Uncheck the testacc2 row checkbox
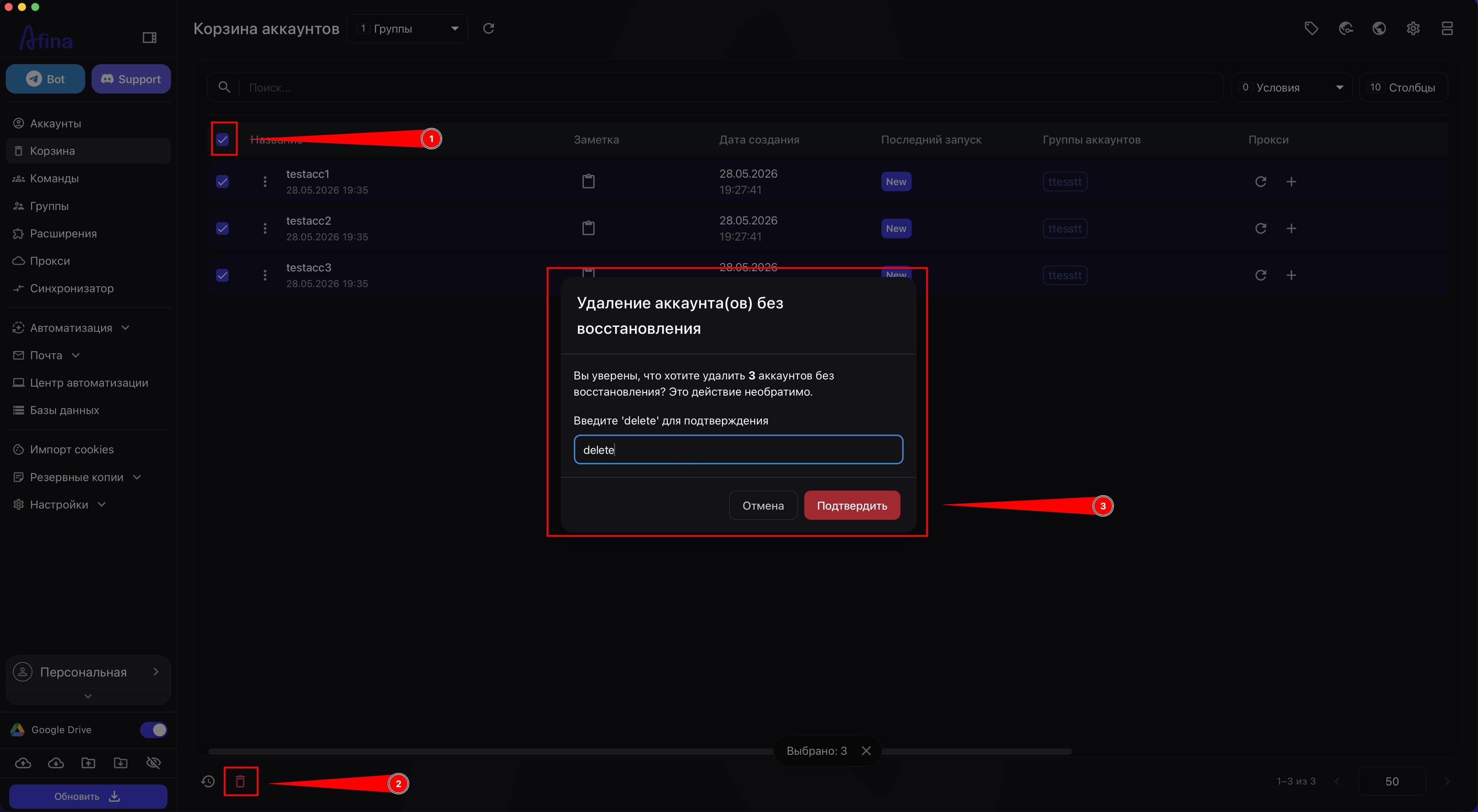1478x812 pixels. 222,228
